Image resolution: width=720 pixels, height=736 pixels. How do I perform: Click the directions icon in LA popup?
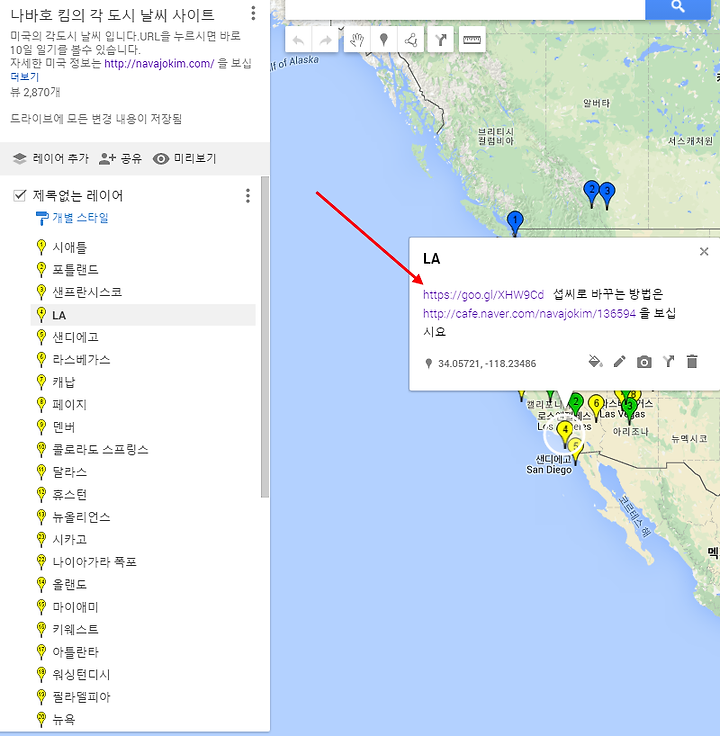[668, 361]
